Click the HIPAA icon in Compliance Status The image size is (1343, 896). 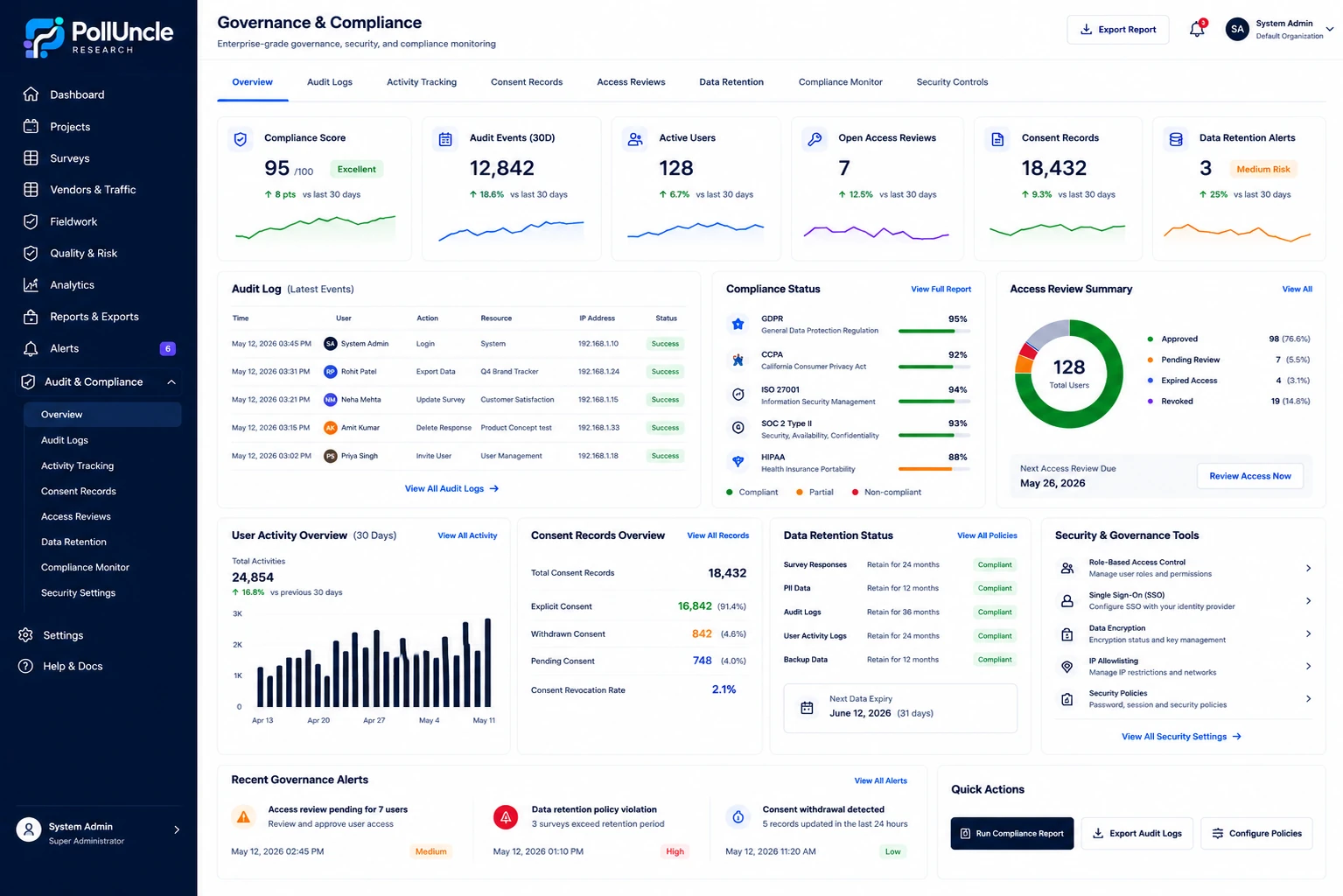[x=738, y=462]
